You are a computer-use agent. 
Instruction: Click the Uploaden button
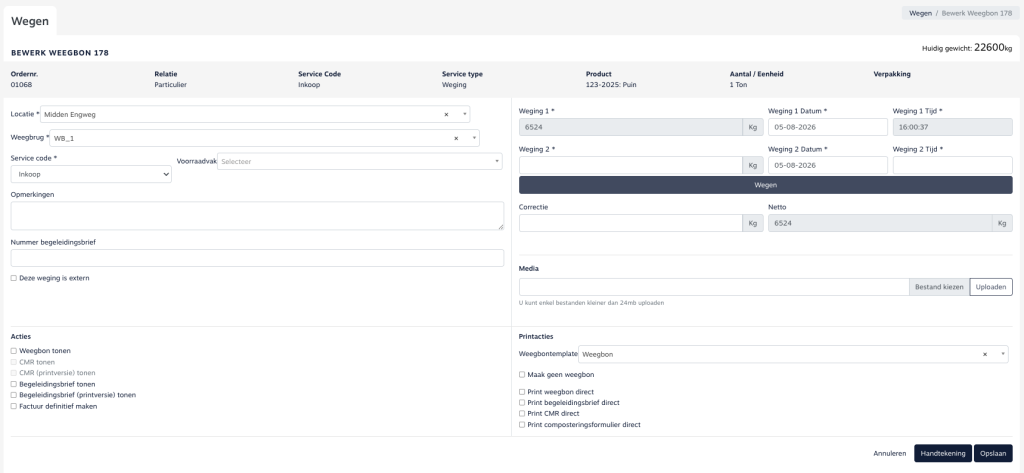pyautogui.click(x=991, y=287)
